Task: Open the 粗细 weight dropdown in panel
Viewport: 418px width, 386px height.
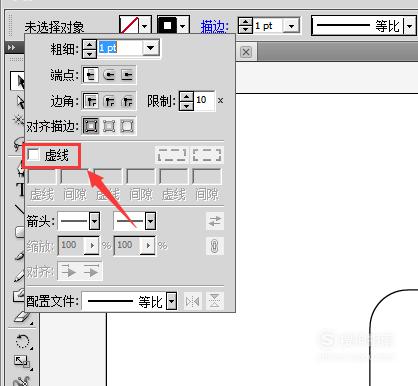Action: 151,48
